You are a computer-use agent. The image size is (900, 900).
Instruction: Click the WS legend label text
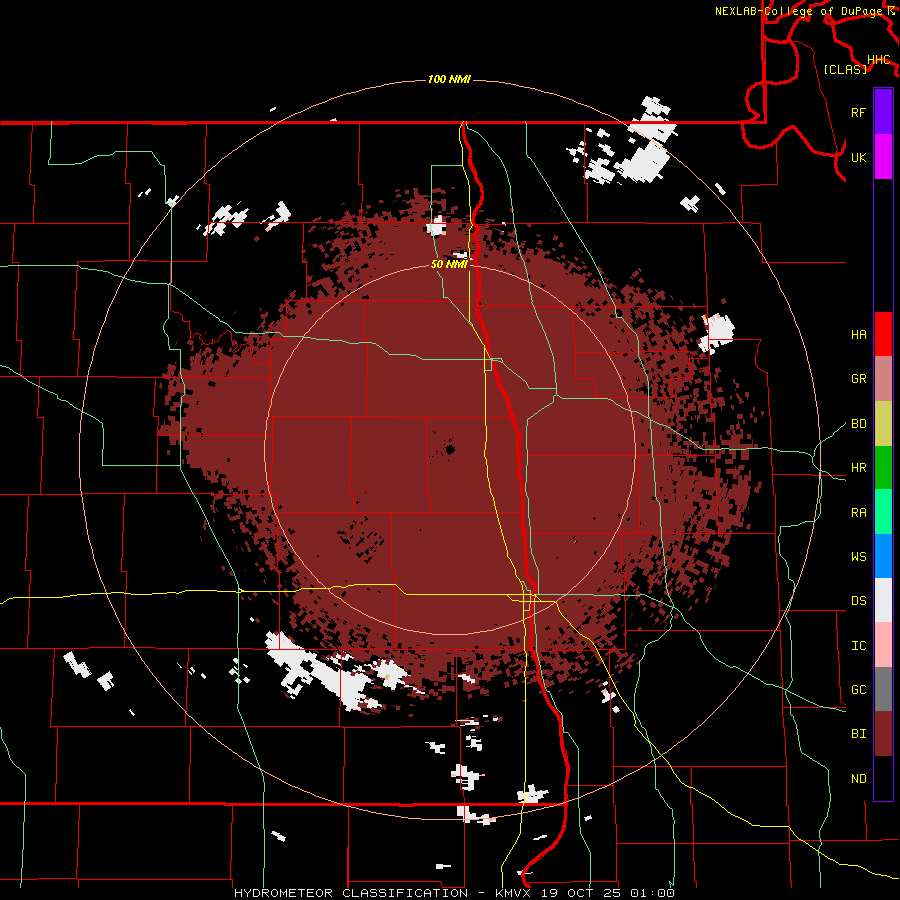click(858, 557)
